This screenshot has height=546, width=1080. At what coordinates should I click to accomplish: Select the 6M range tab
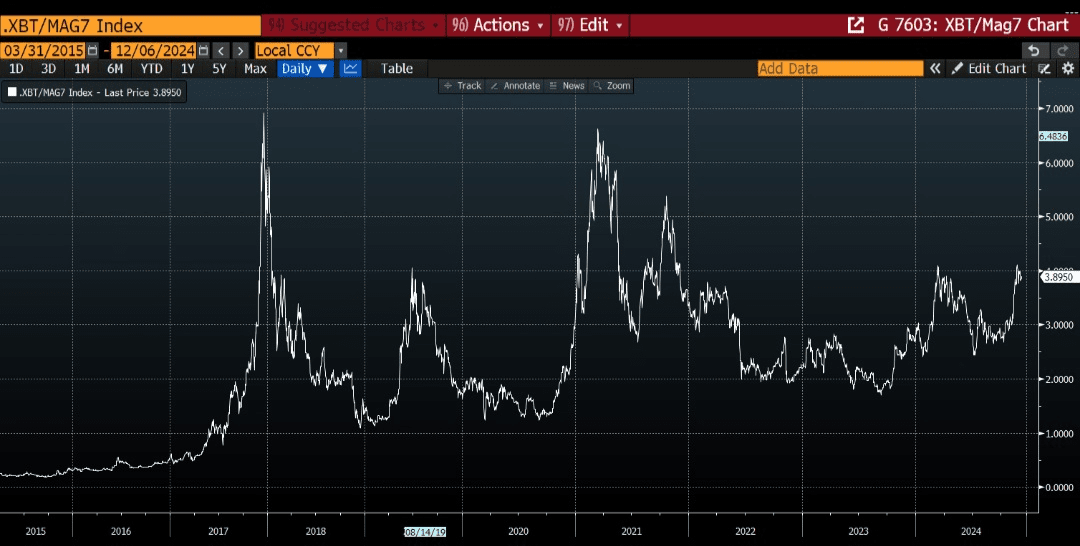pyautogui.click(x=115, y=68)
